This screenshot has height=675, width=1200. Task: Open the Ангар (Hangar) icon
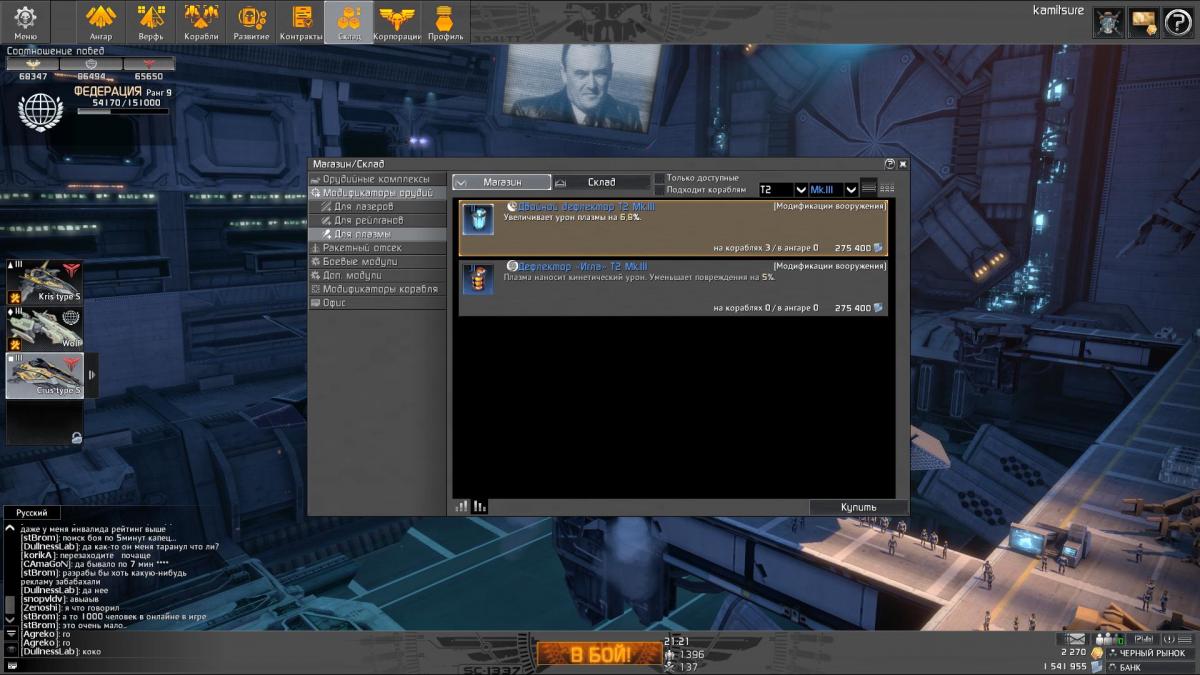tap(101, 22)
